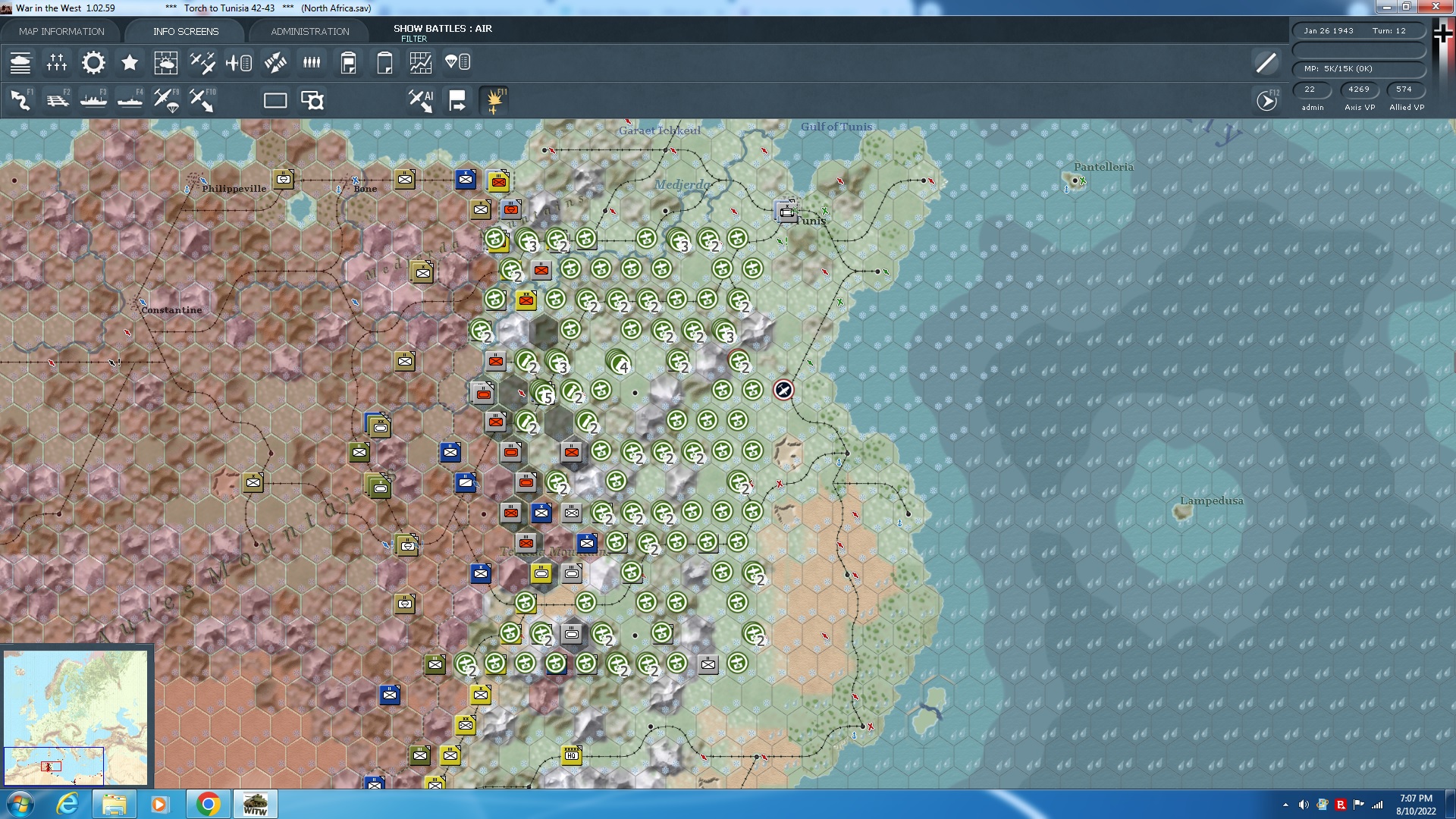Open the losses screen with crosses icon
Screen dimensions: 1456x819
57,62
